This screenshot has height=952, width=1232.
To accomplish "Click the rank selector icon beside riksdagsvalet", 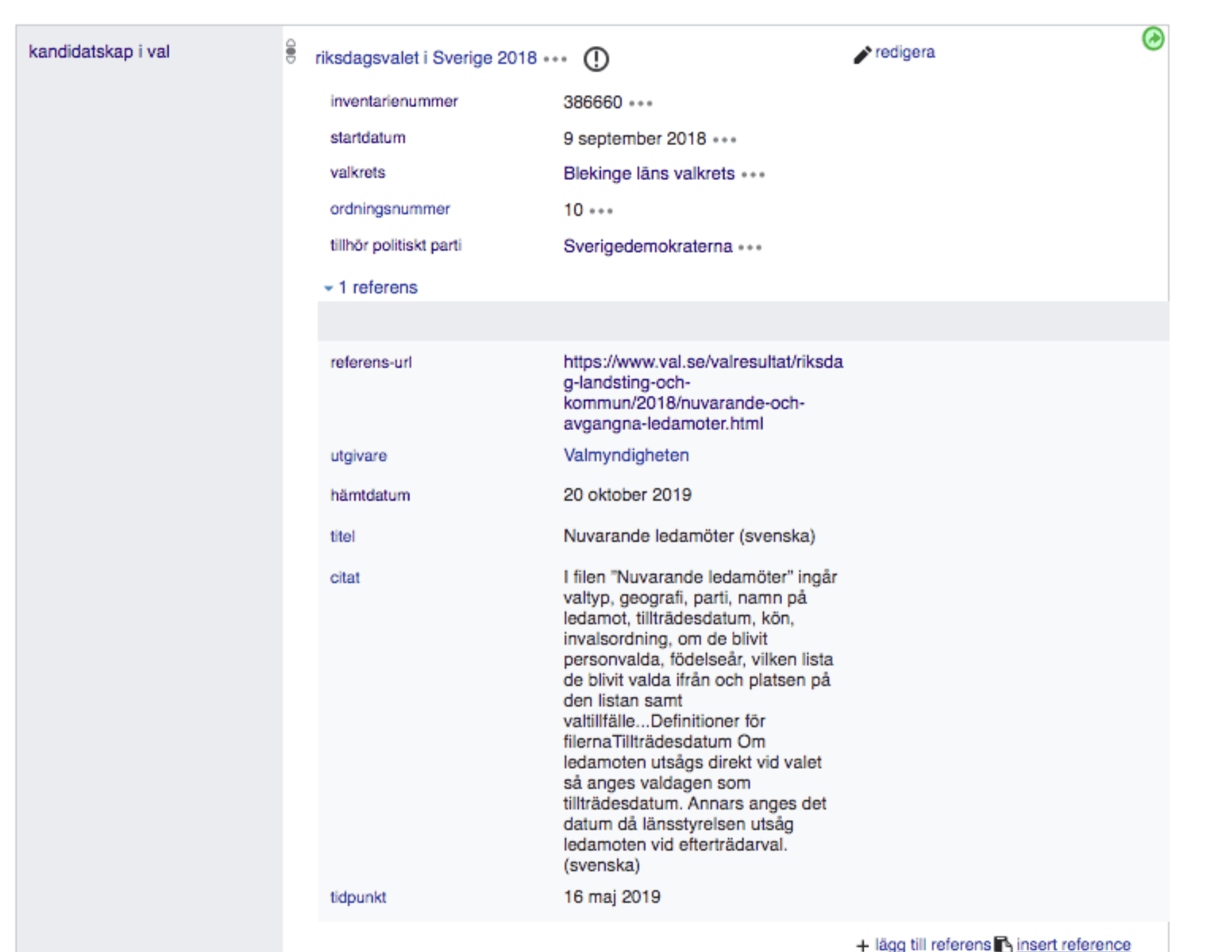I will tap(291, 51).
